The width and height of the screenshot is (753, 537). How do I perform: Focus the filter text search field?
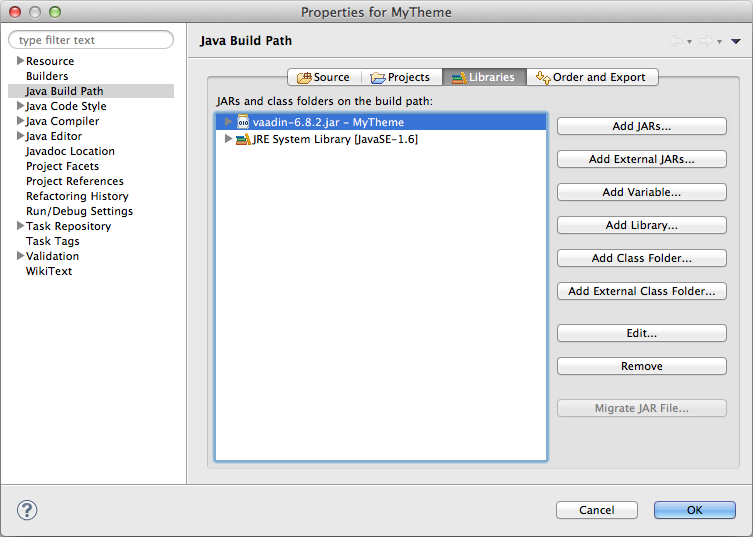tap(92, 40)
